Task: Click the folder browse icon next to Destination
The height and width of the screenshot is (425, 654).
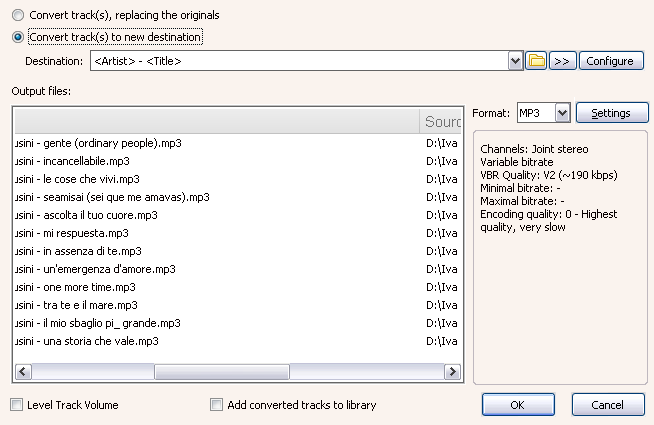Action: point(537,61)
